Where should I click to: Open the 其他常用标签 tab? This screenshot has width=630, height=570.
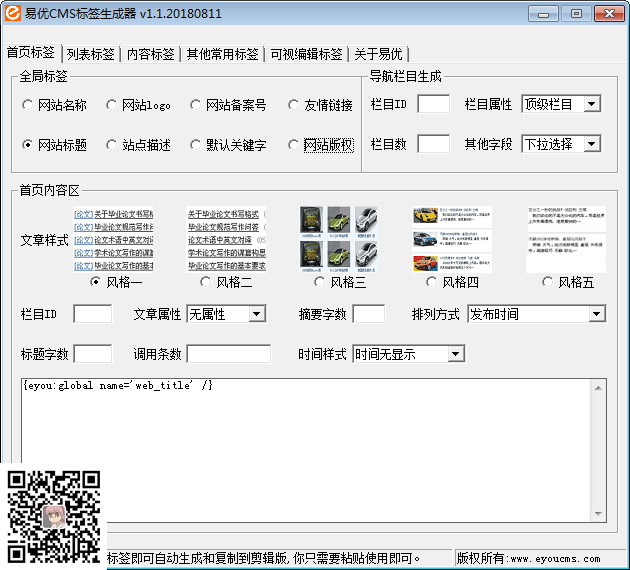coord(223,54)
